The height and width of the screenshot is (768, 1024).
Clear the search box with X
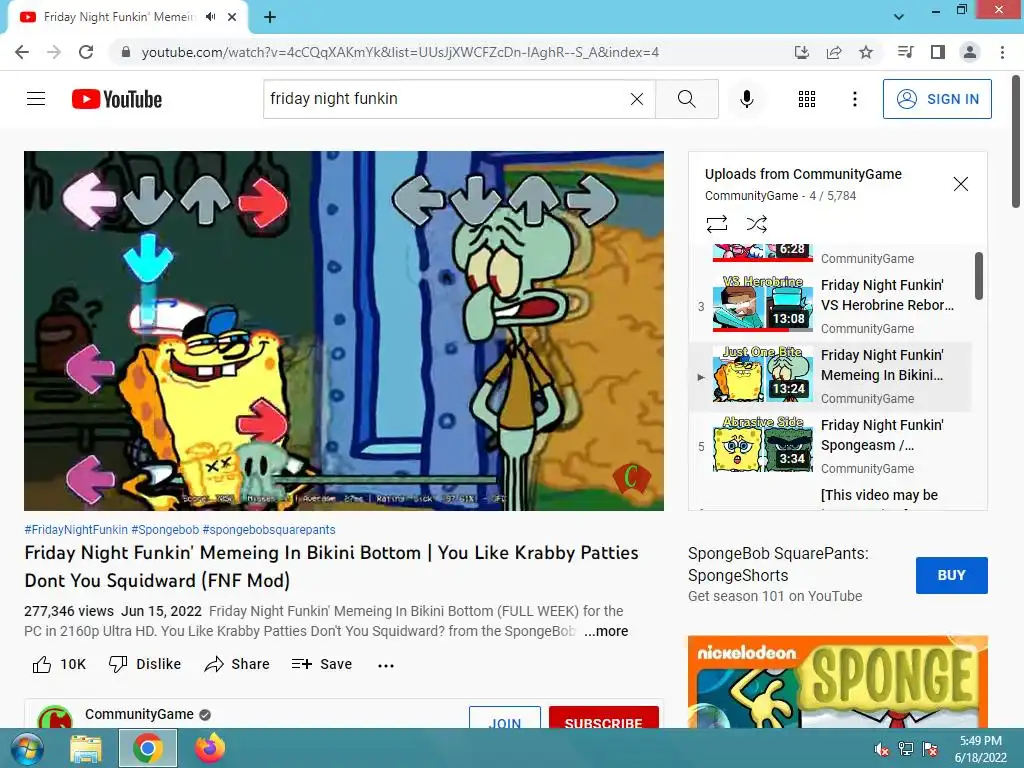pyautogui.click(x=637, y=99)
